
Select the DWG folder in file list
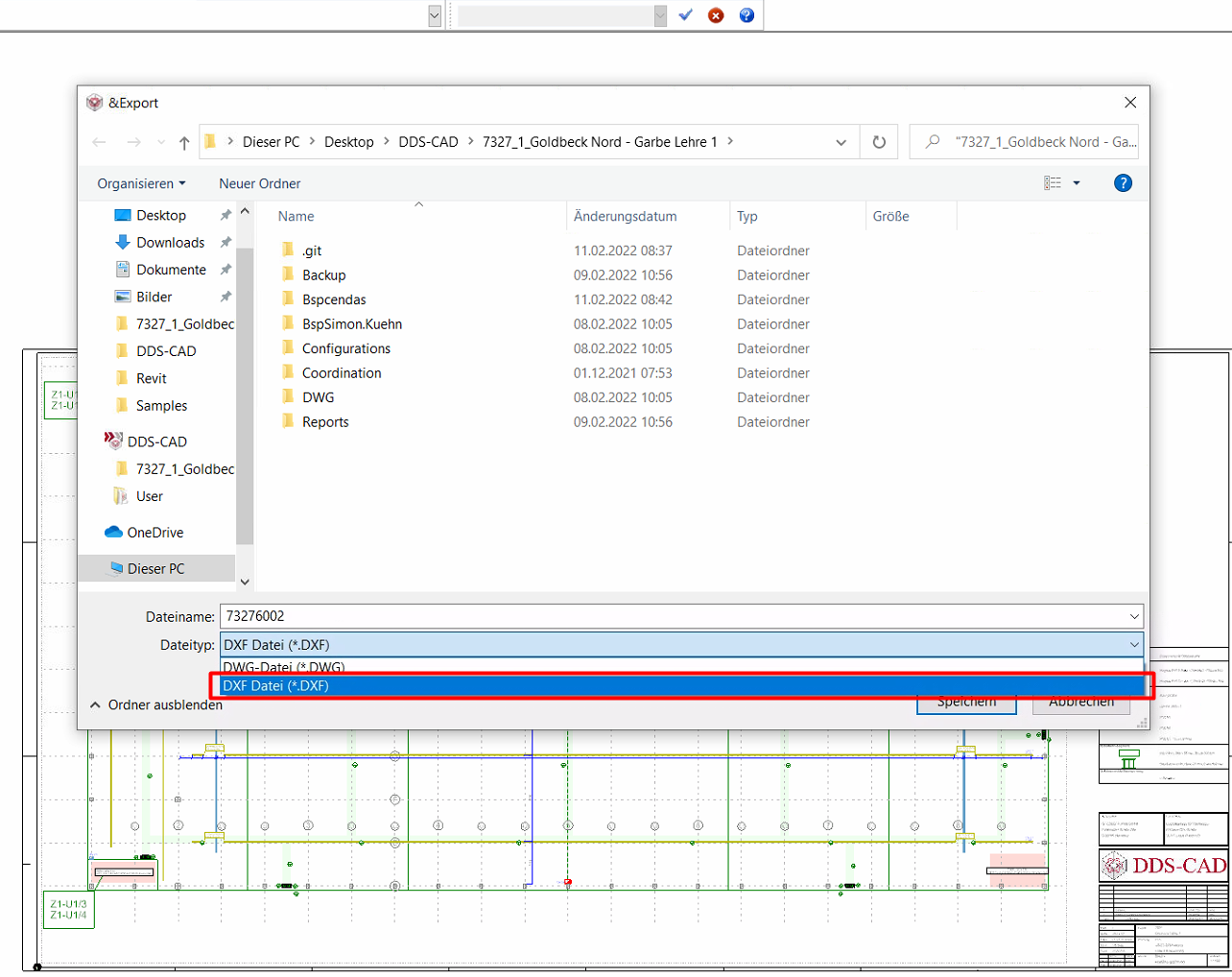[x=318, y=397]
